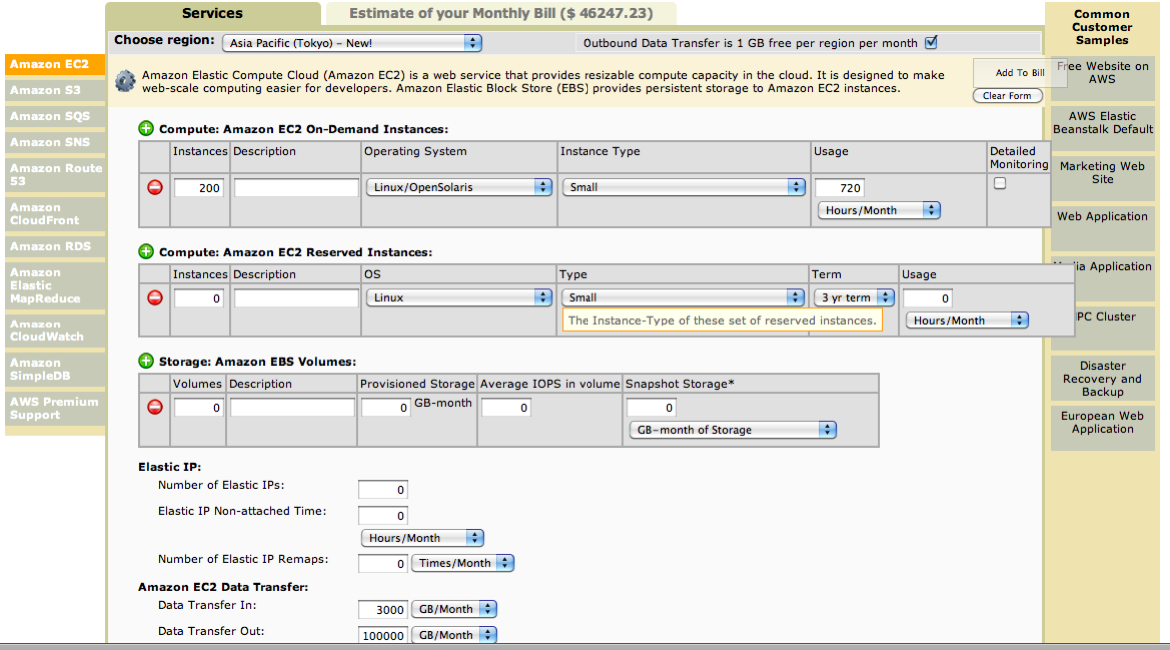The image size is (1170, 650).
Task: Click Provisioned Storage field
Action: pos(386,407)
